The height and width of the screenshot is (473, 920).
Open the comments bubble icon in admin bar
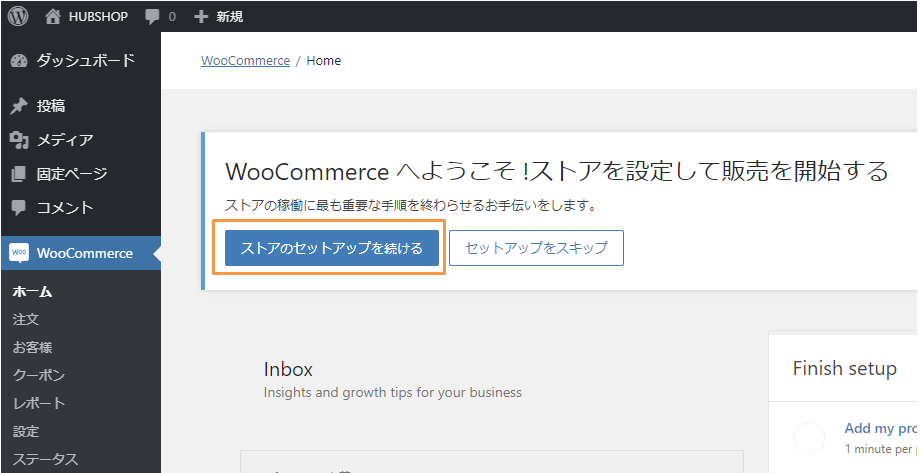click(153, 17)
